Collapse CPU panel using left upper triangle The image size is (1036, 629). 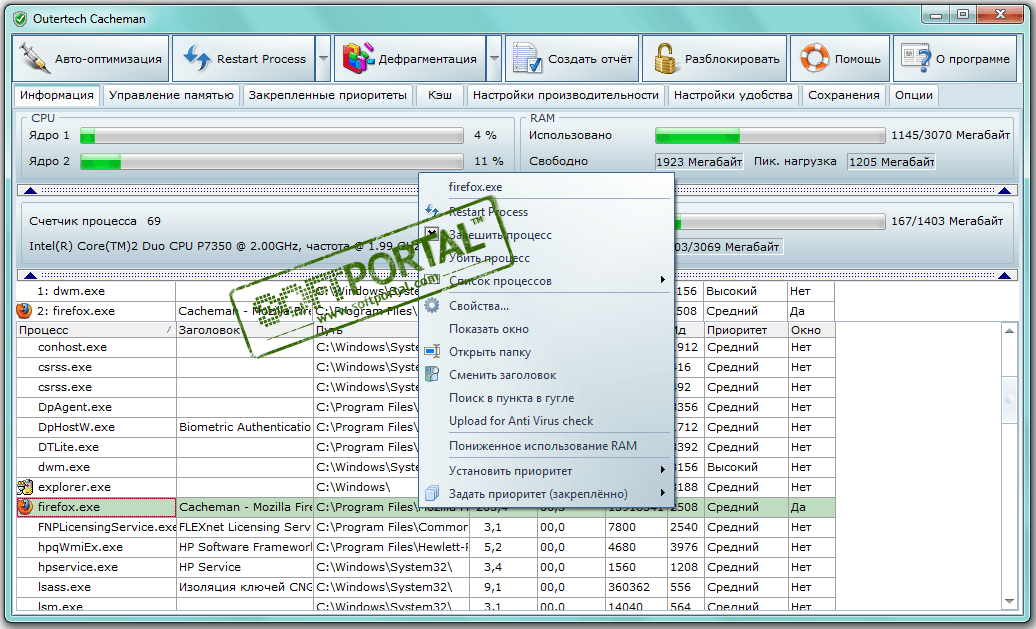pyautogui.click(x=30, y=190)
